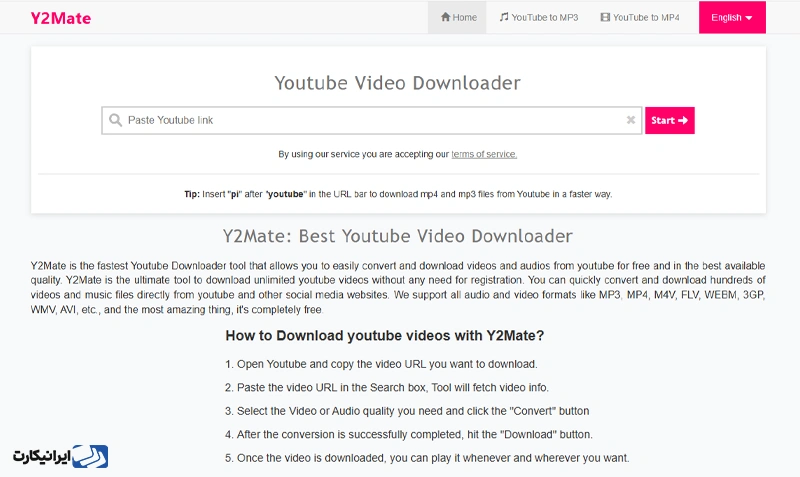The image size is (800, 477).
Task: Click the music note icon in navbar
Action: [x=504, y=17]
